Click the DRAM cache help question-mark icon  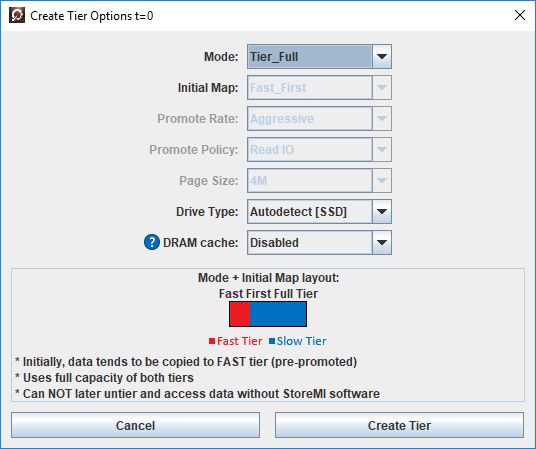(x=152, y=242)
